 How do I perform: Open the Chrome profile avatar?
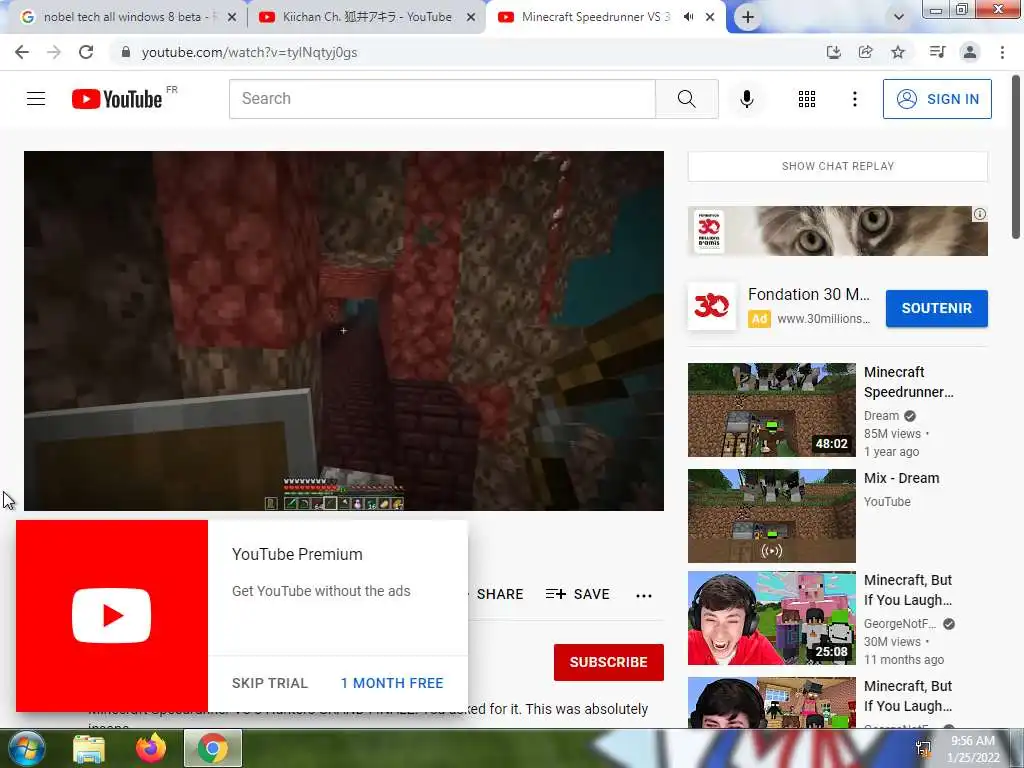(x=970, y=52)
